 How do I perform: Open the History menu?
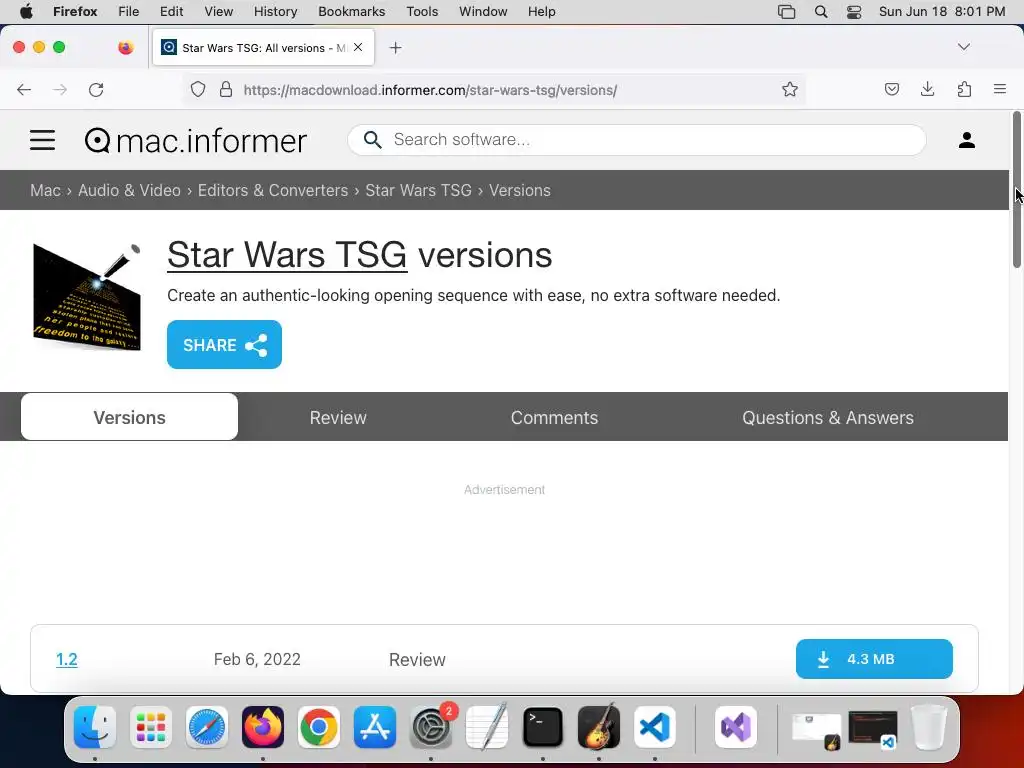tap(275, 11)
